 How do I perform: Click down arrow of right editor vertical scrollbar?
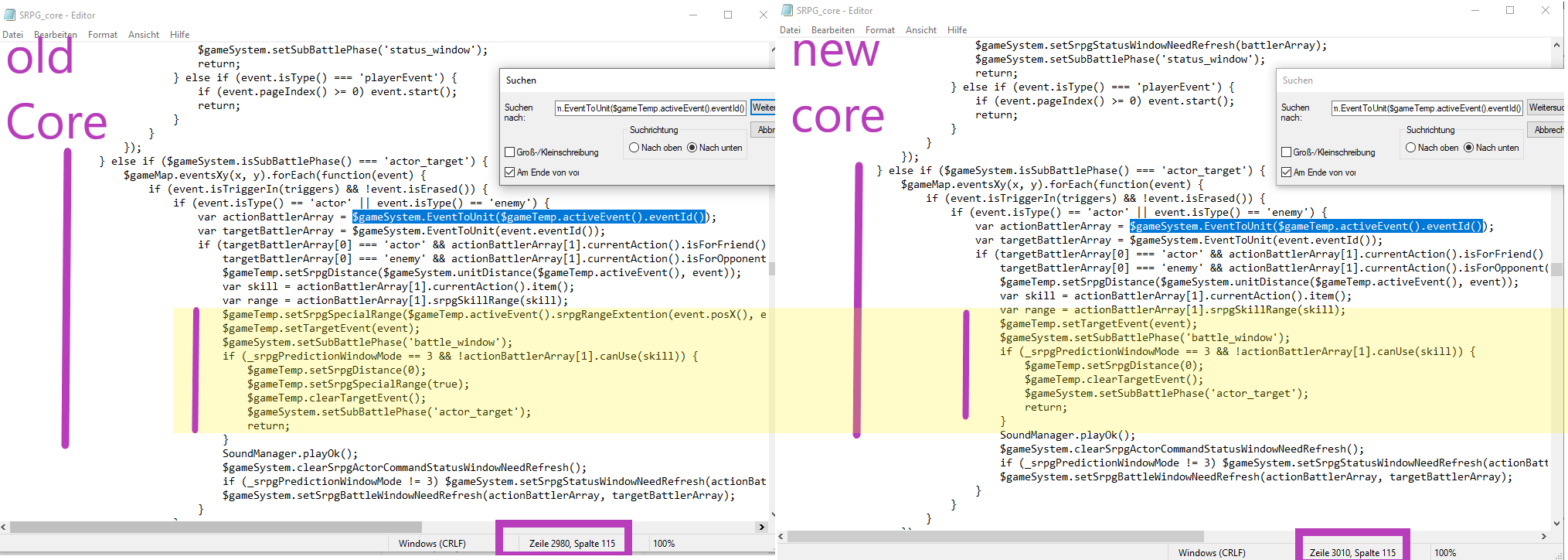pyautogui.click(x=1557, y=524)
